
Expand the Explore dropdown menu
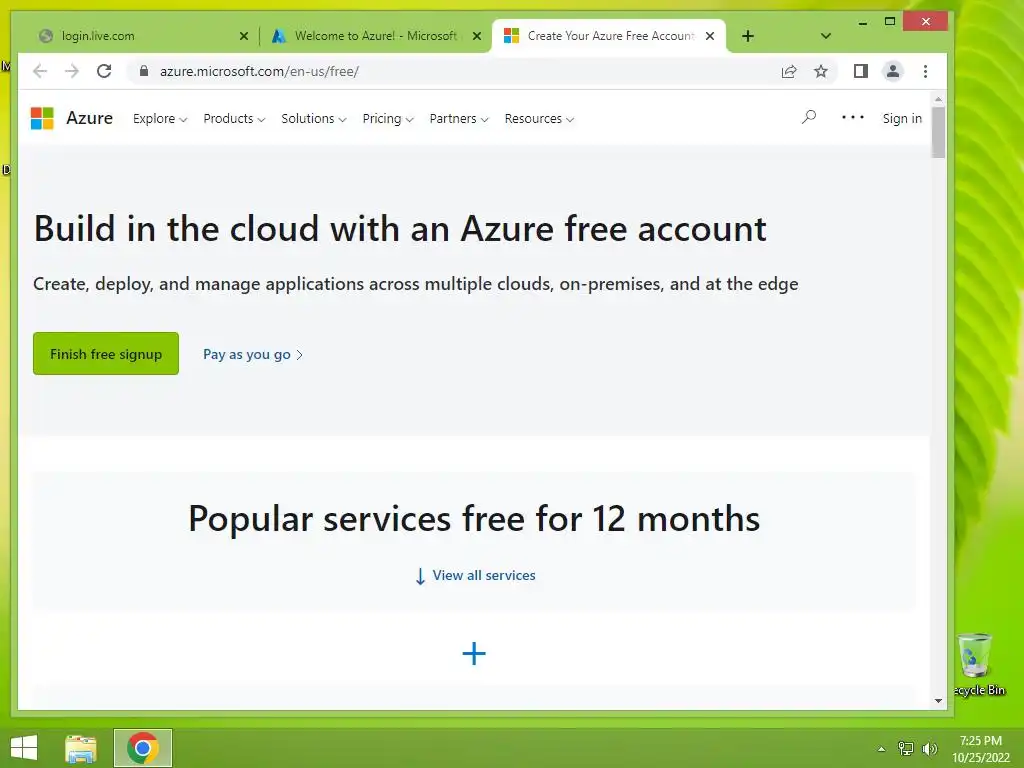click(x=160, y=119)
